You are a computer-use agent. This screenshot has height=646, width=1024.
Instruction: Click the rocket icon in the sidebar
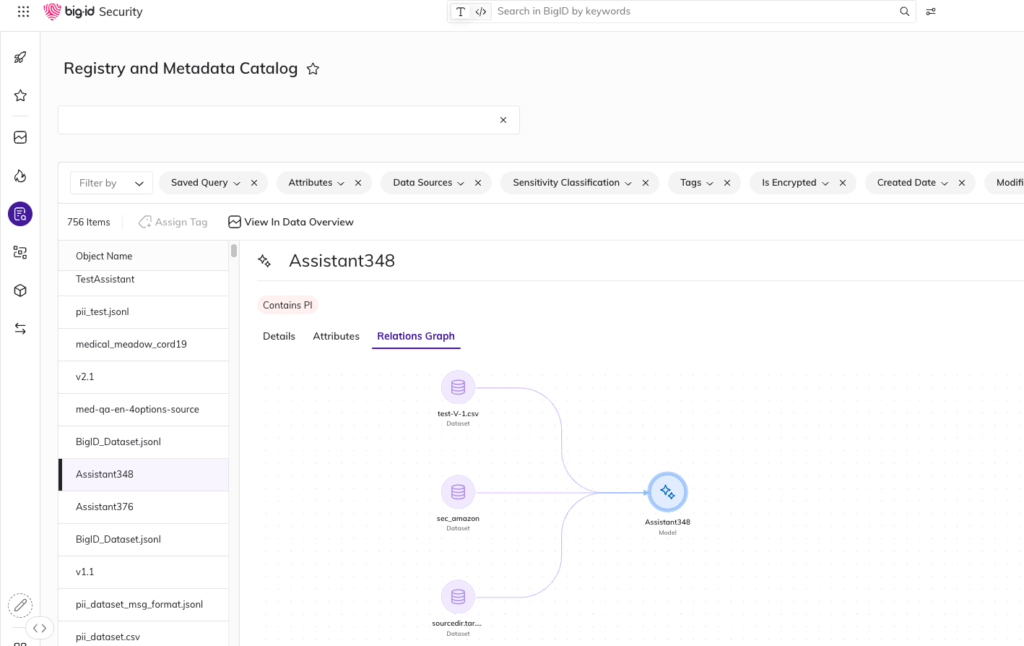(20, 58)
